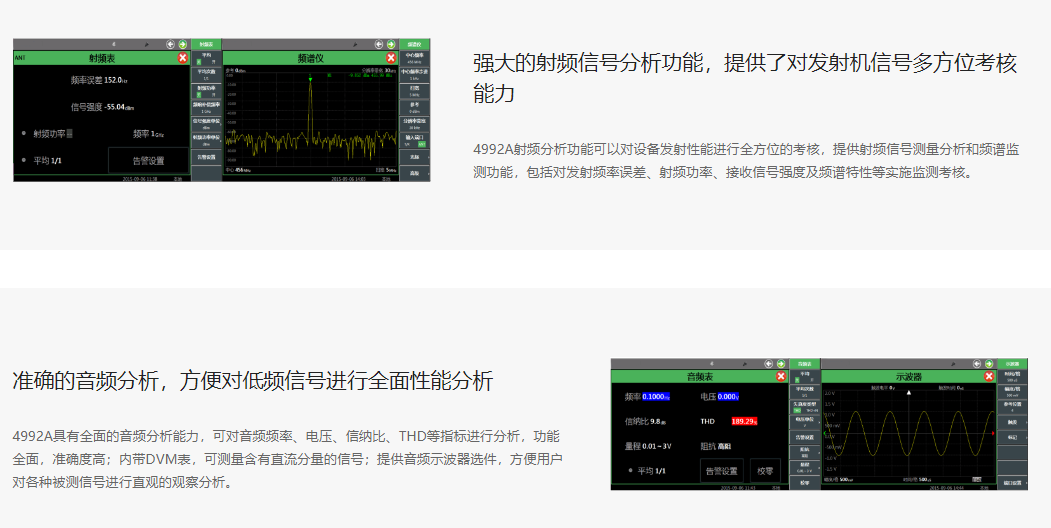Click the red-highlighted THD value in 音频表

[745, 422]
